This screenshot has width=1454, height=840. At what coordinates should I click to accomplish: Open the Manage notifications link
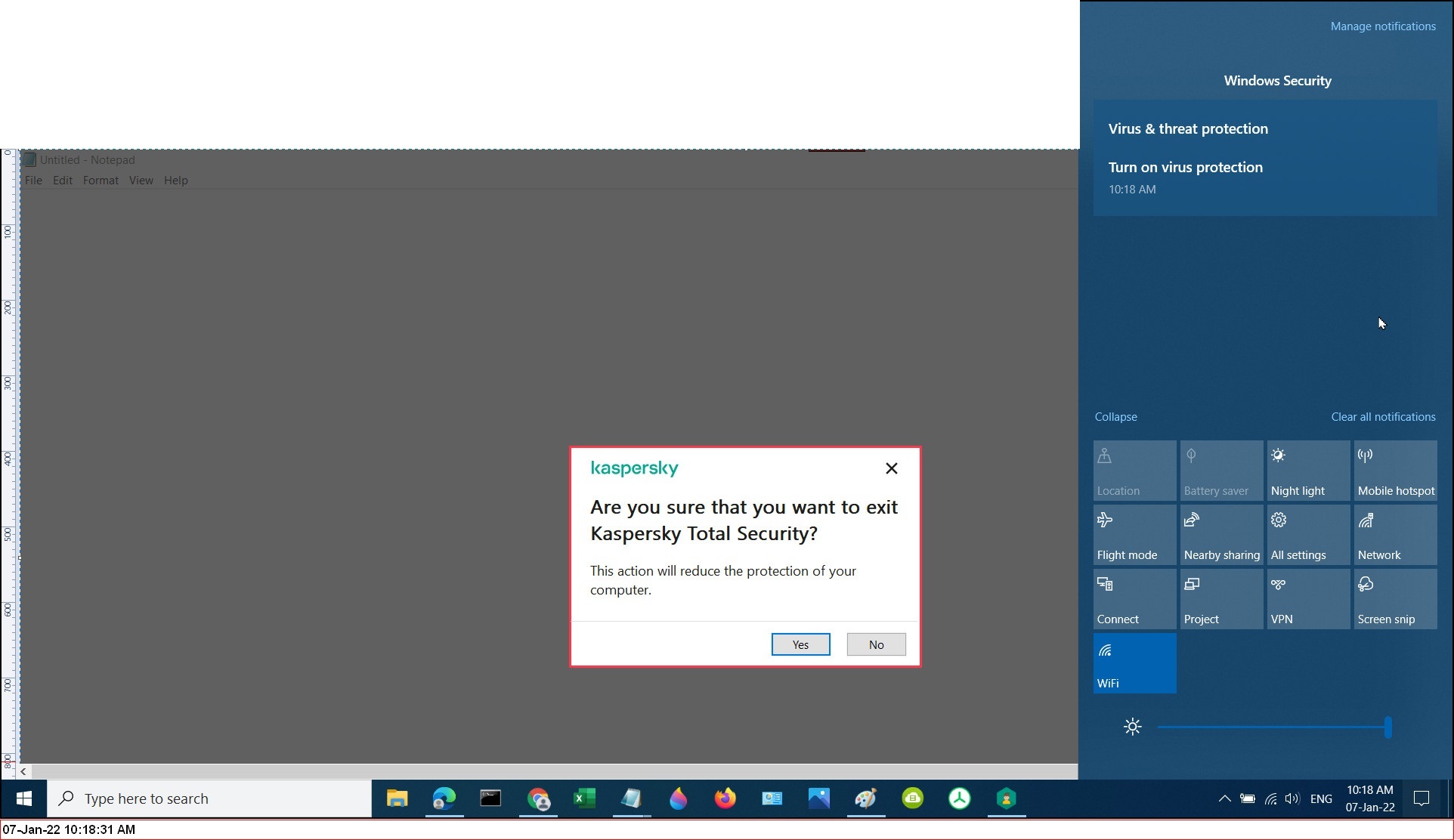click(1383, 26)
